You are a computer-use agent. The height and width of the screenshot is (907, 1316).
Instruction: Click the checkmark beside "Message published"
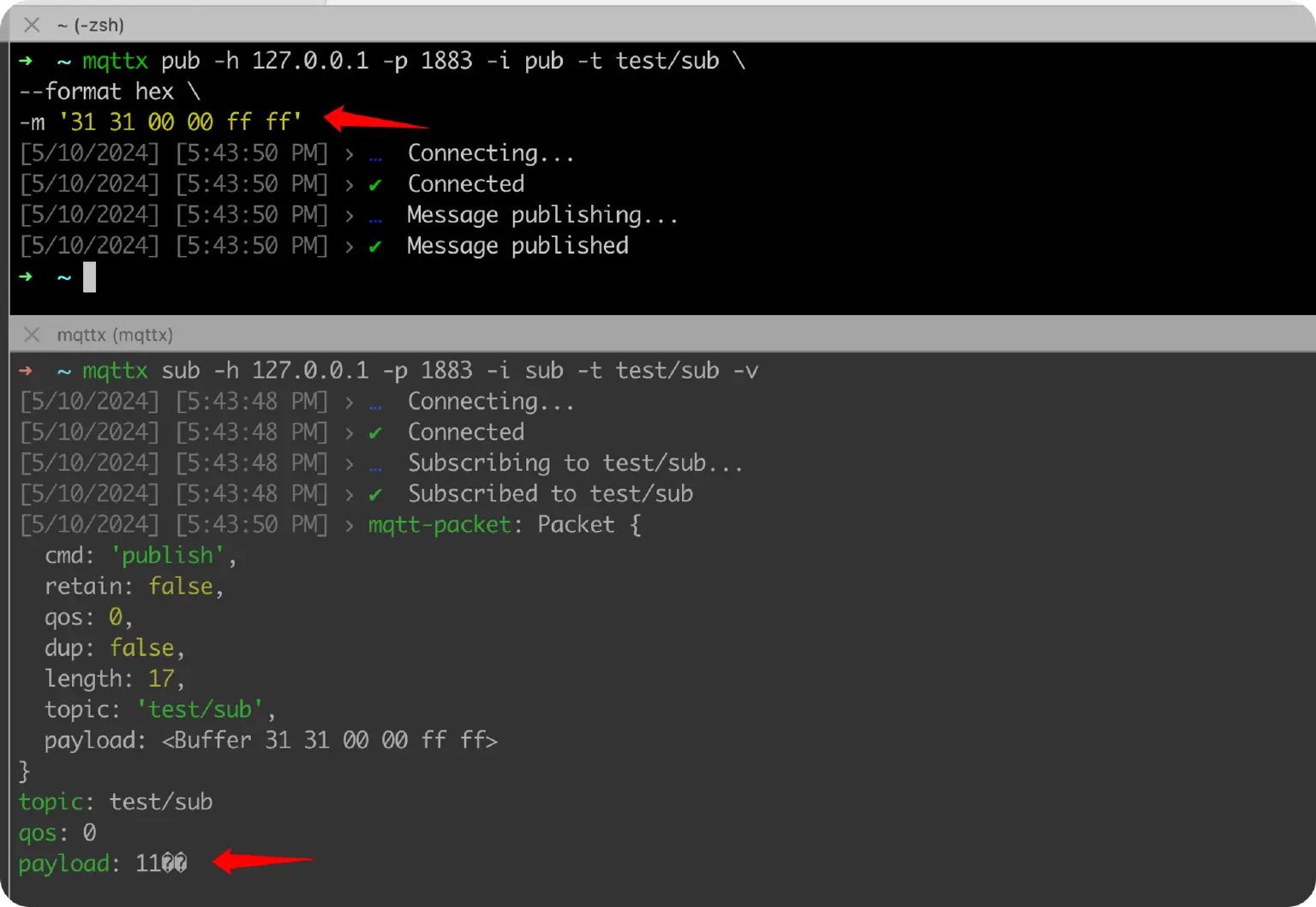pyautogui.click(x=375, y=246)
